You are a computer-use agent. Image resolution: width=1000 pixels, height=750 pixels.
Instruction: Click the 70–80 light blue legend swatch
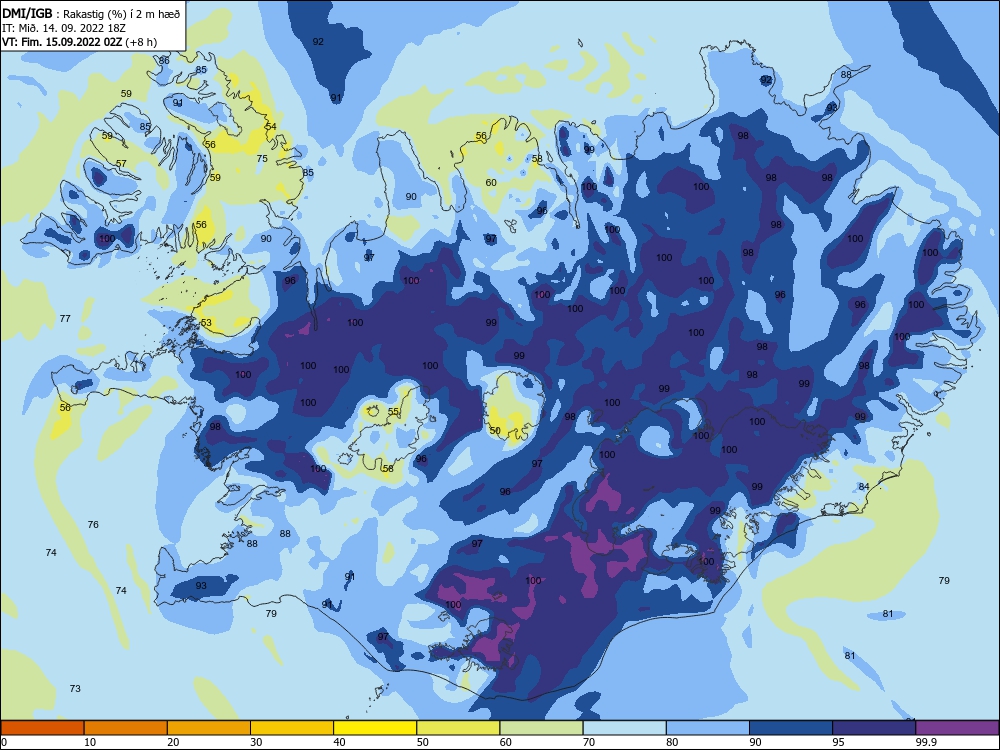point(624,728)
